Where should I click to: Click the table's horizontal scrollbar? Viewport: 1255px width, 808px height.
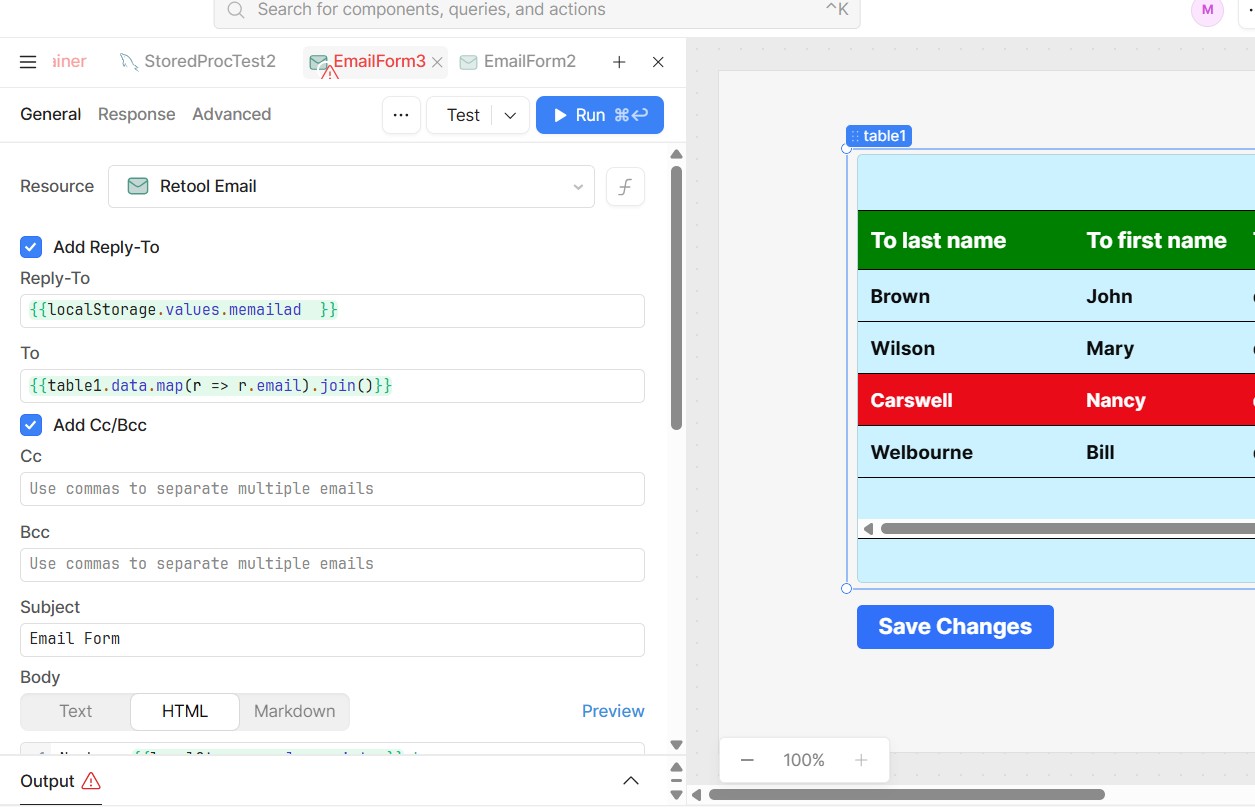coord(1060,529)
